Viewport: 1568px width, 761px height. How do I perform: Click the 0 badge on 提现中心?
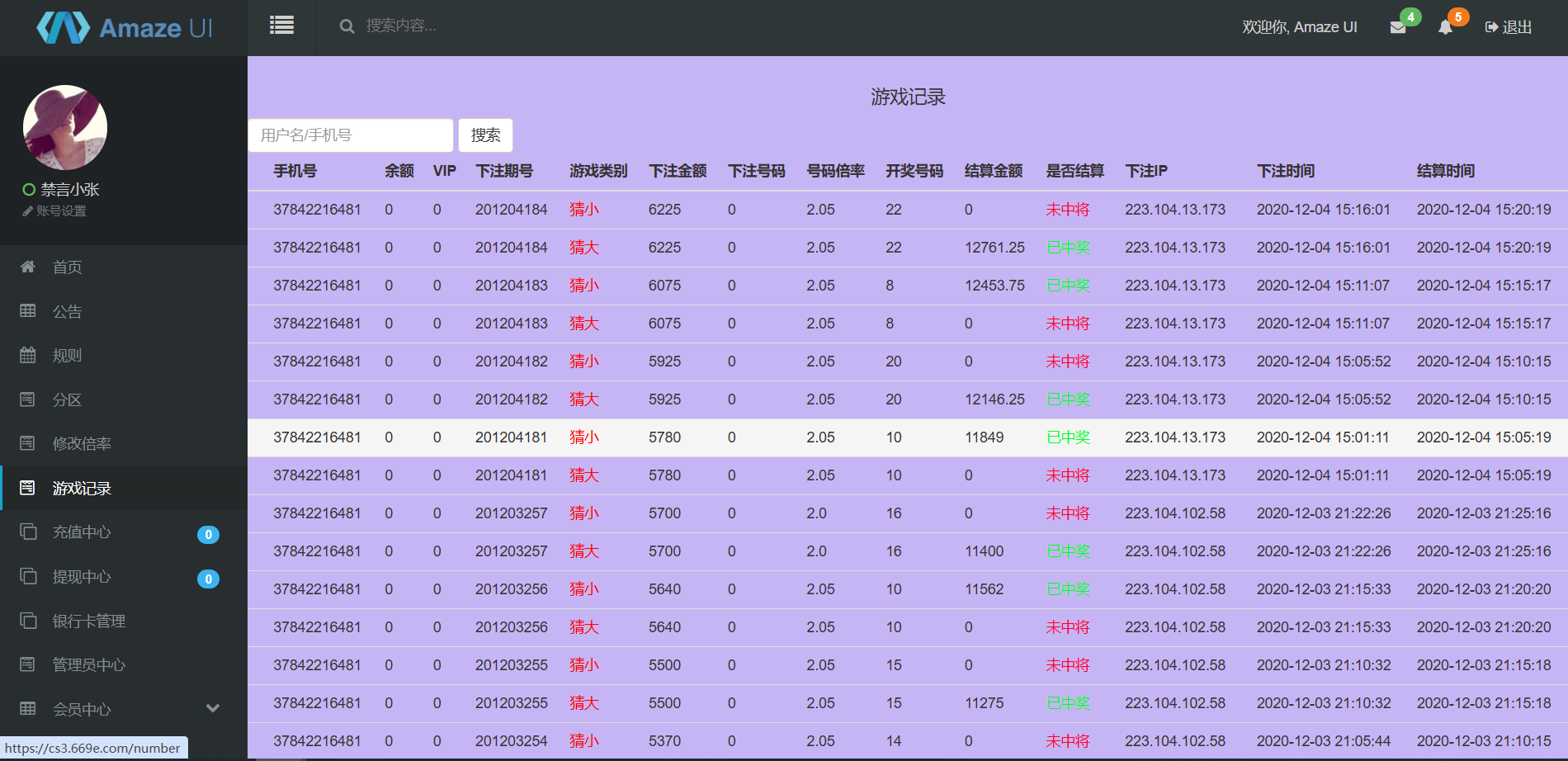[x=208, y=579]
